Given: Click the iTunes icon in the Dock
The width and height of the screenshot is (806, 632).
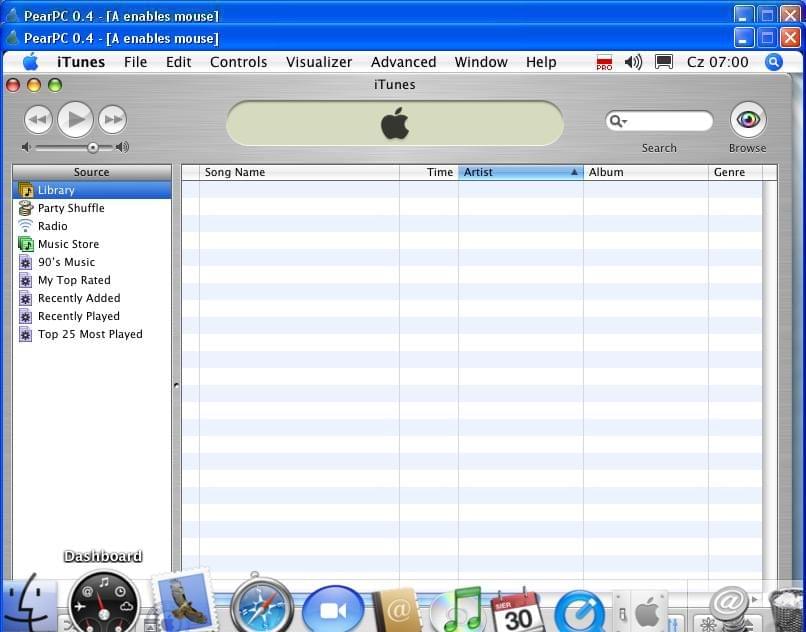Looking at the screenshot, I should tap(459, 609).
